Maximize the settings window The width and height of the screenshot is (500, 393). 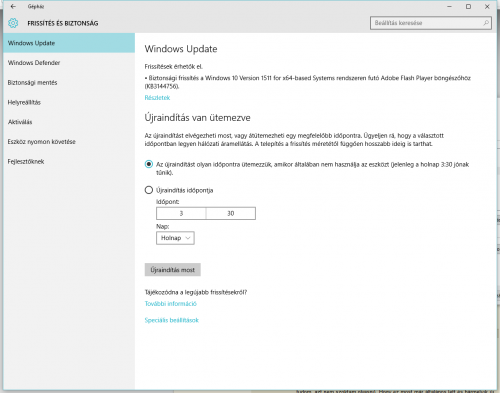point(468,6)
